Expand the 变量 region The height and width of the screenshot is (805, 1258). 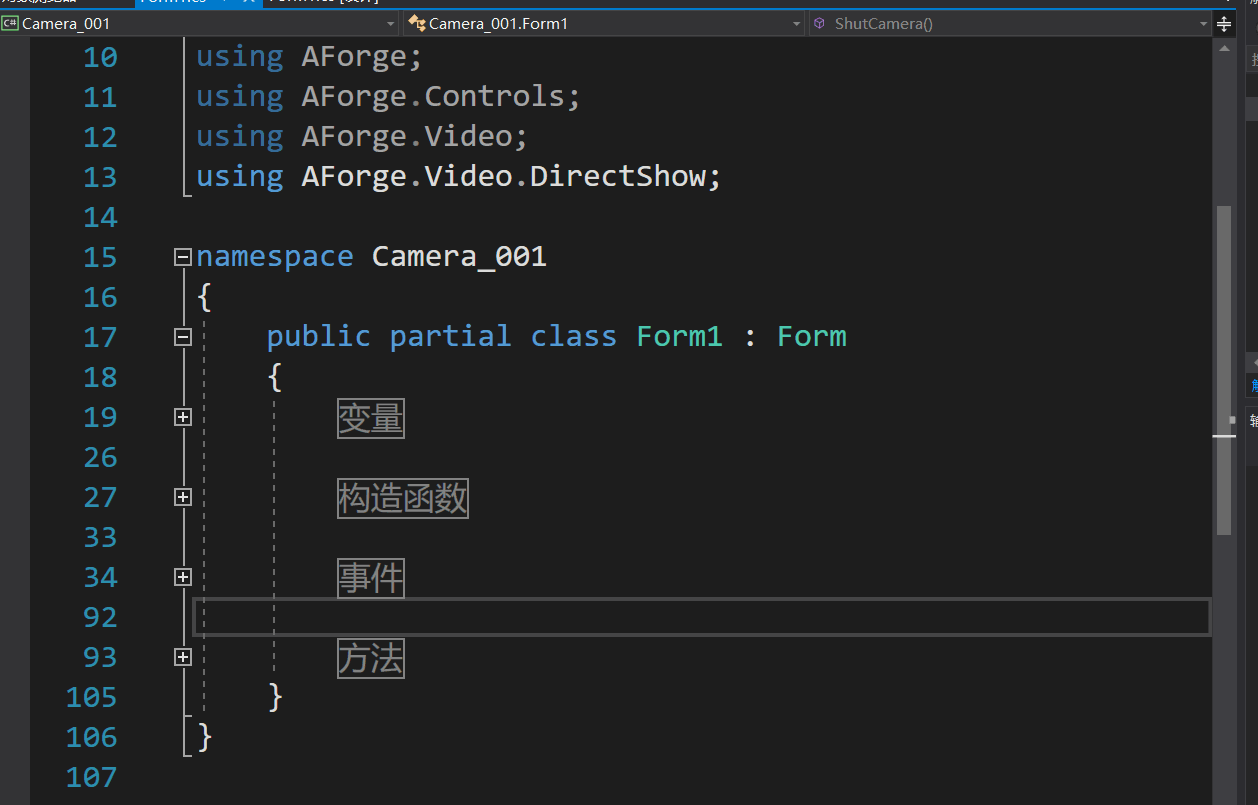[x=182, y=417]
